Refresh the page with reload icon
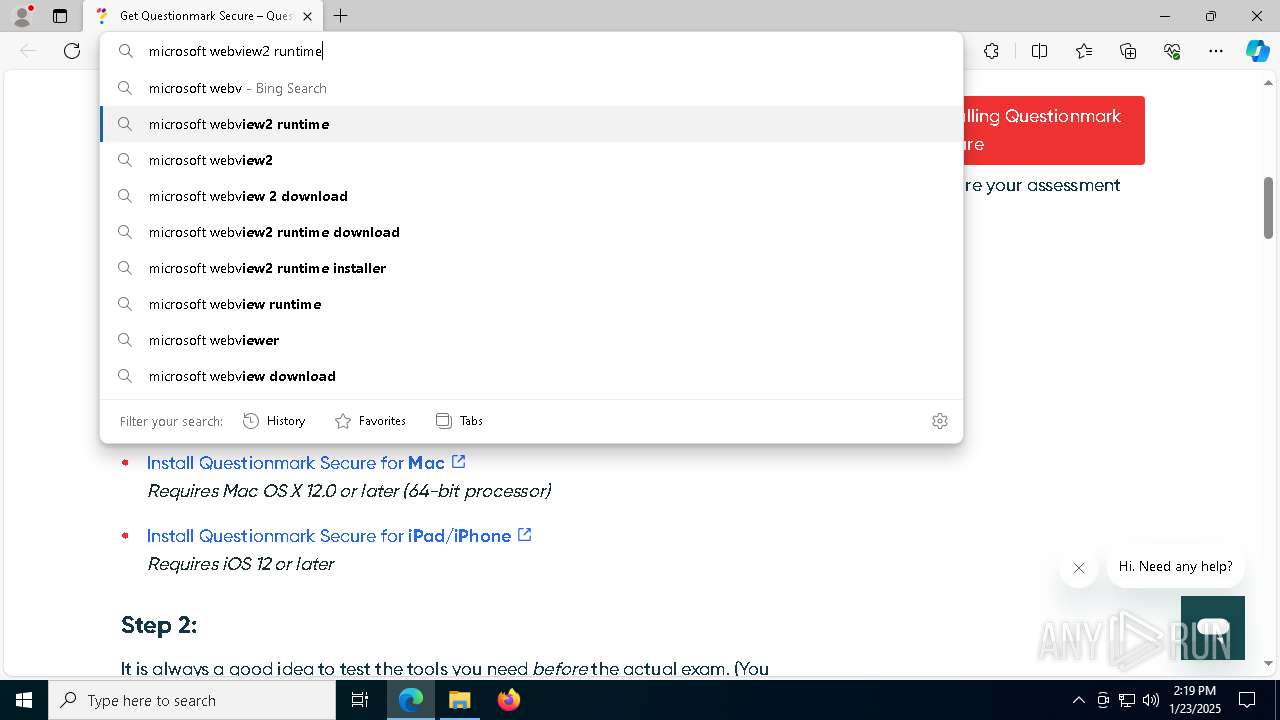 point(72,51)
